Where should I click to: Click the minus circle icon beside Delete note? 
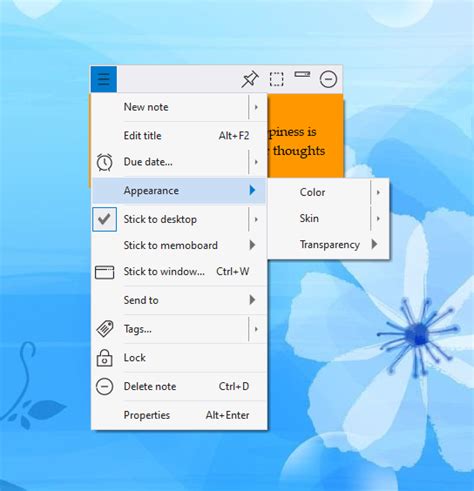(x=104, y=387)
